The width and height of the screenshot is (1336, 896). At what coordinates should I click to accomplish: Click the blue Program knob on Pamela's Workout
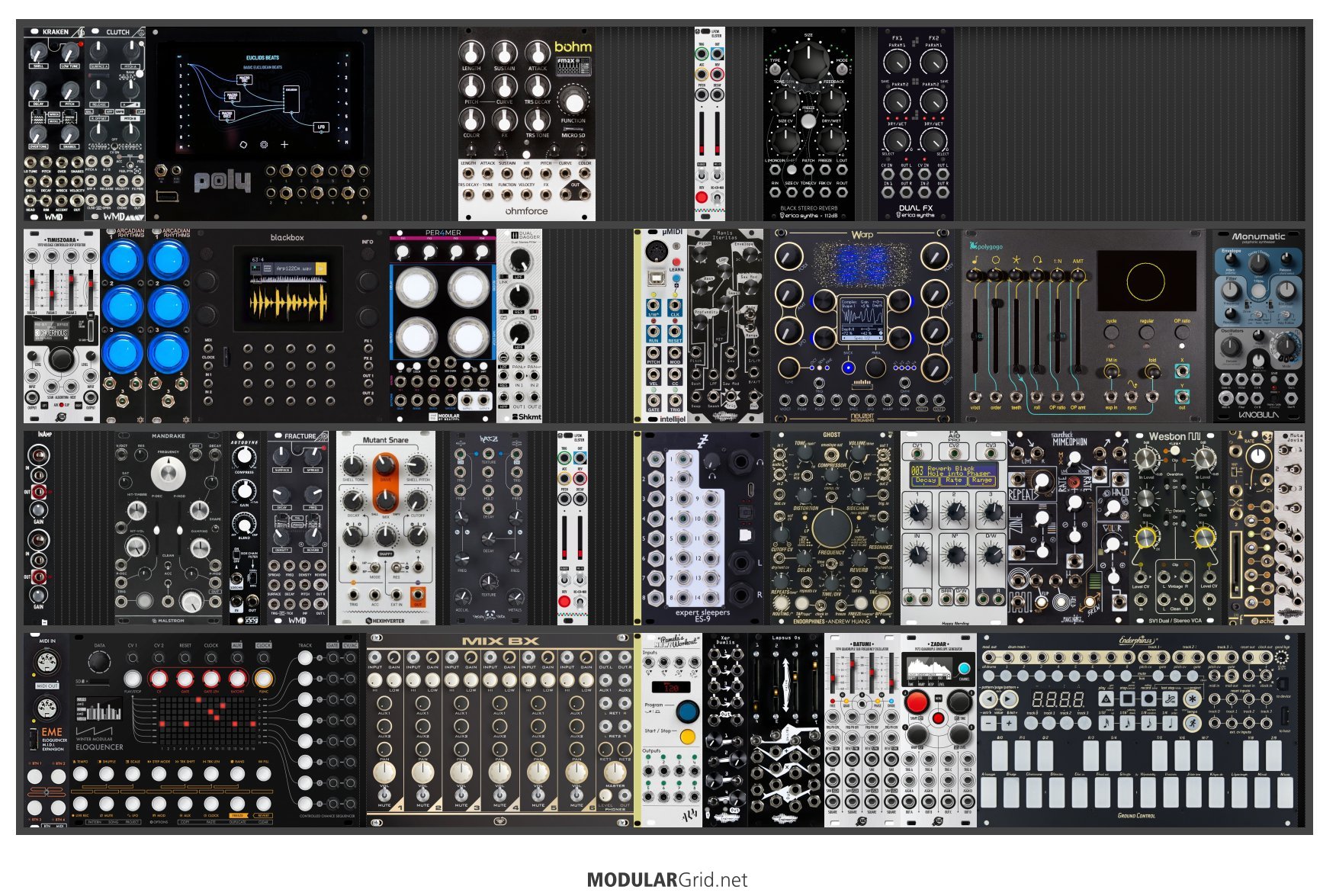pyautogui.click(x=688, y=711)
